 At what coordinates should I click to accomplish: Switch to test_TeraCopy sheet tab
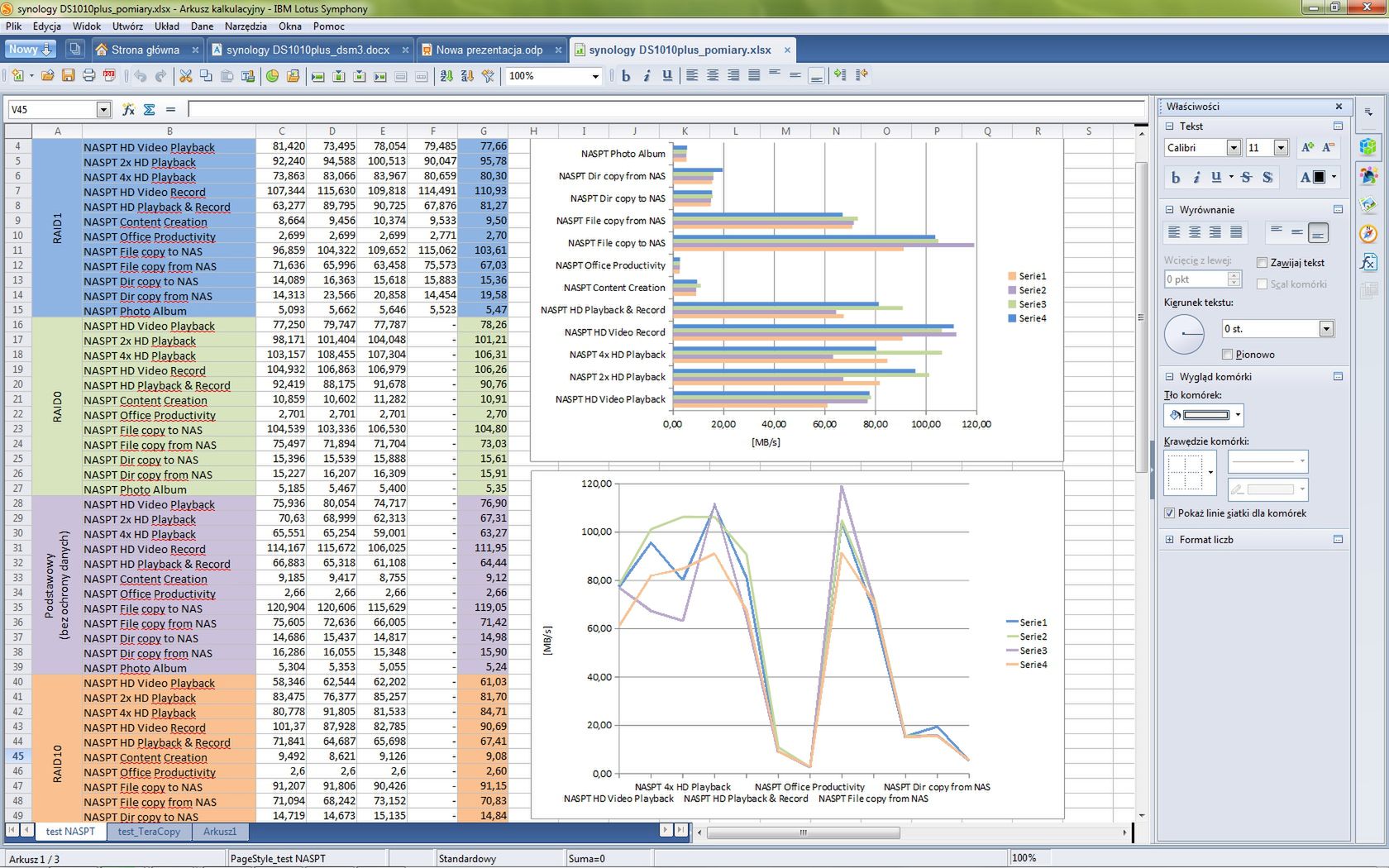coord(149,832)
